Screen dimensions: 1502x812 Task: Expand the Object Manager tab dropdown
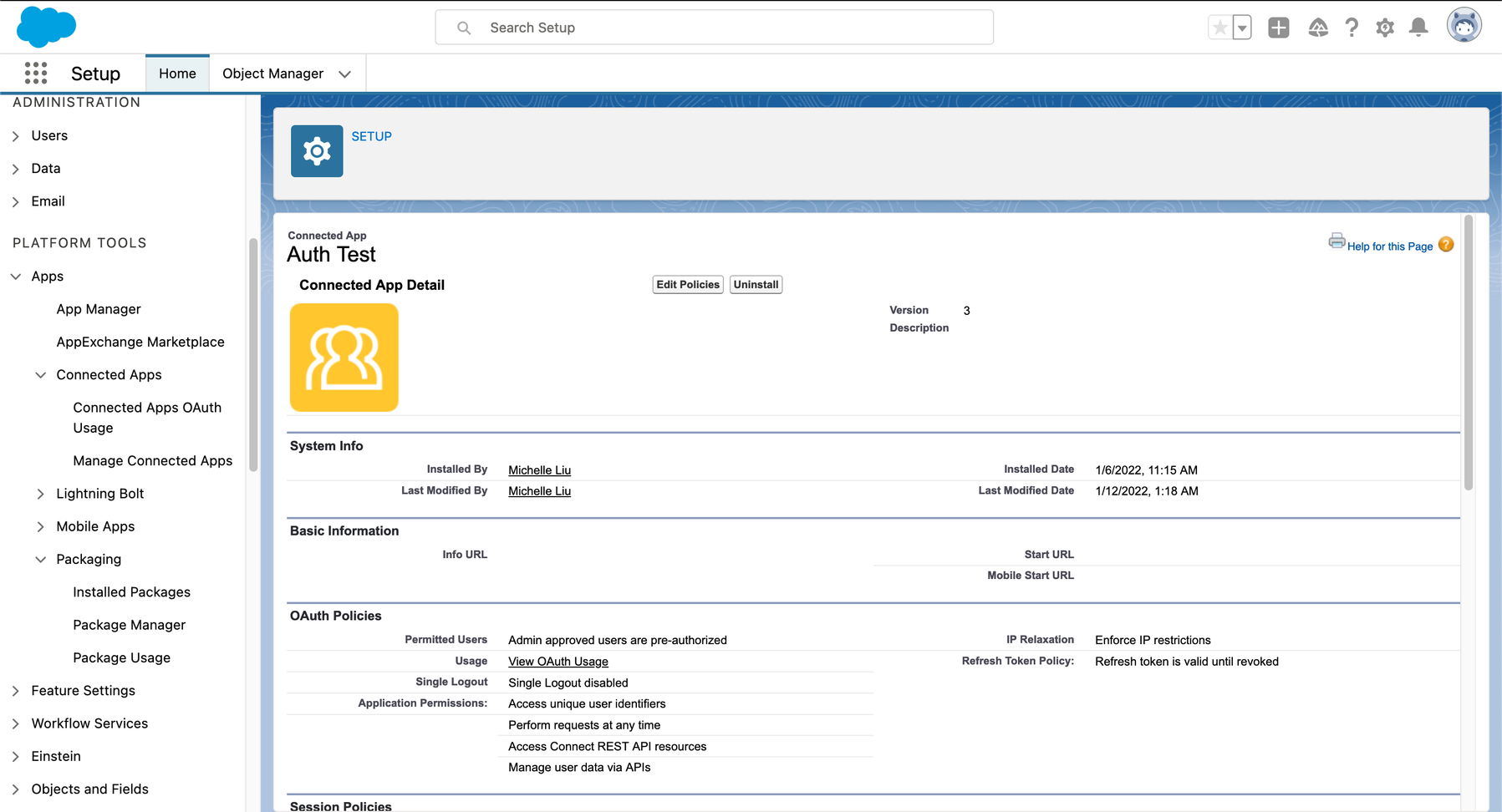coord(344,74)
